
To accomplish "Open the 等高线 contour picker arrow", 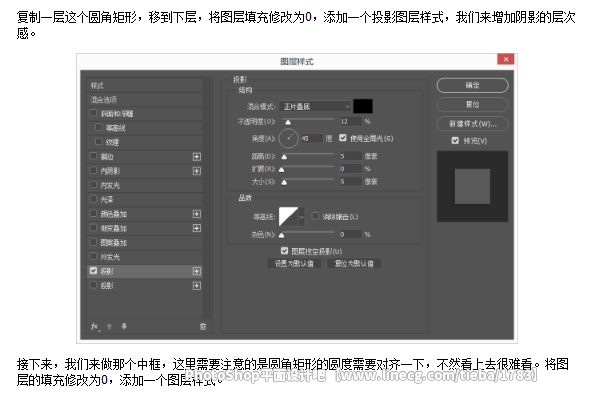I will coord(301,217).
